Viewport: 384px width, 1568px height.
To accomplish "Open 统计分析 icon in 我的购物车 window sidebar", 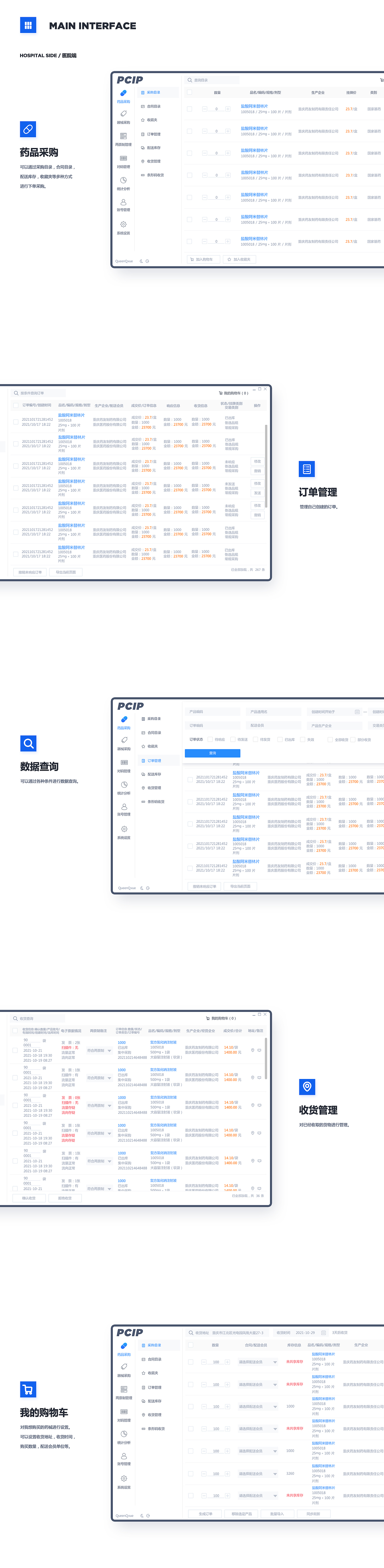I will click(124, 1434).
